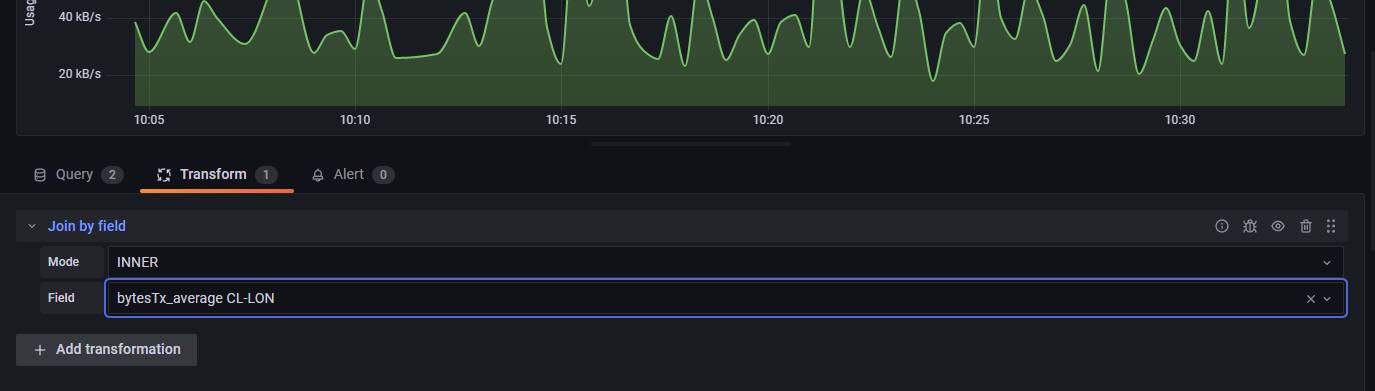This screenshot has width=1375, height=391.
Task: Open the Mode dropdown showing INNER
Action: (726, 262)
